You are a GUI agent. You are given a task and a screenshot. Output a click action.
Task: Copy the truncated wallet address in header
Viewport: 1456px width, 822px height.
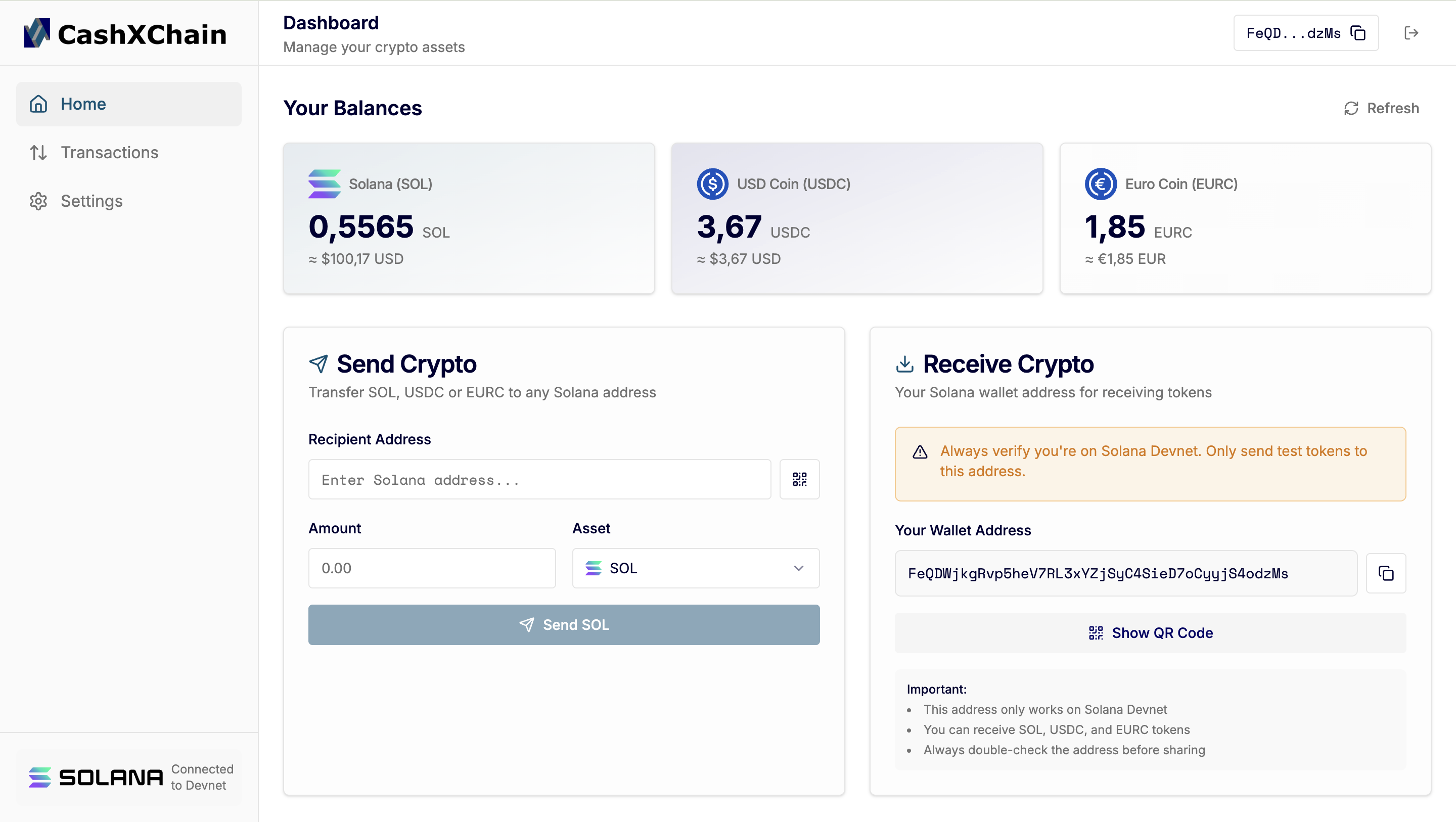click(1359, 33)
